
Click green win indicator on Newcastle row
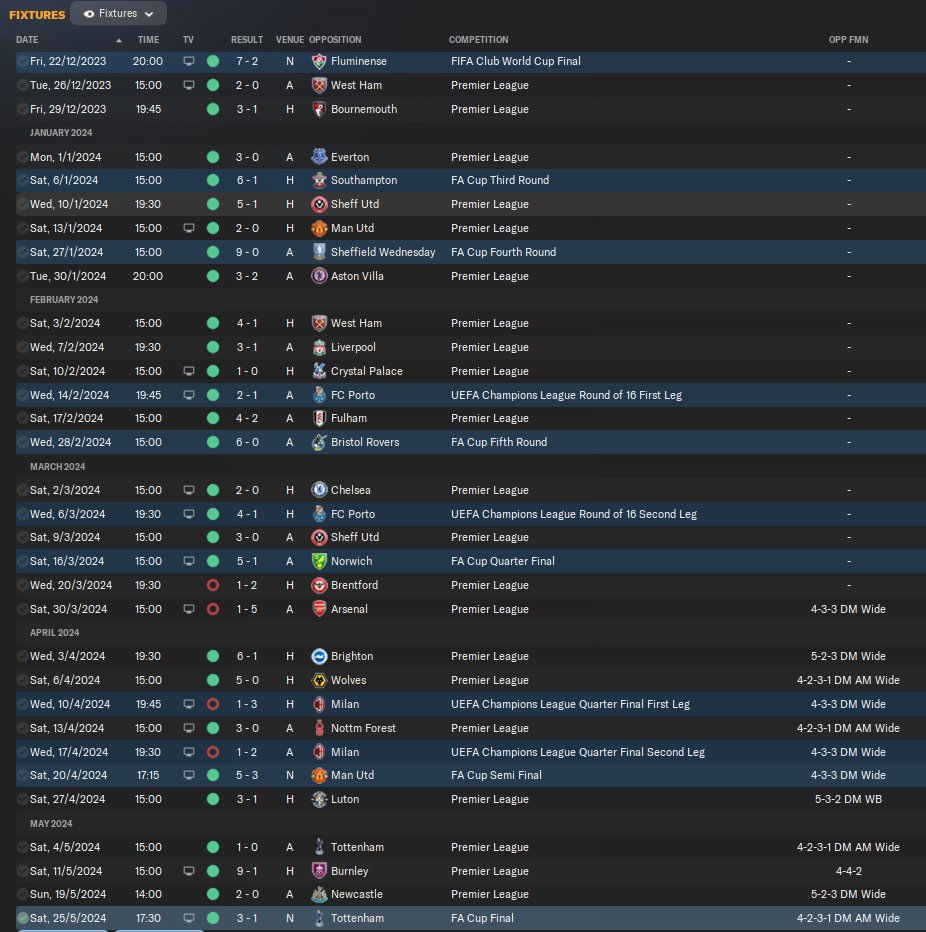[x=213, y=895]
